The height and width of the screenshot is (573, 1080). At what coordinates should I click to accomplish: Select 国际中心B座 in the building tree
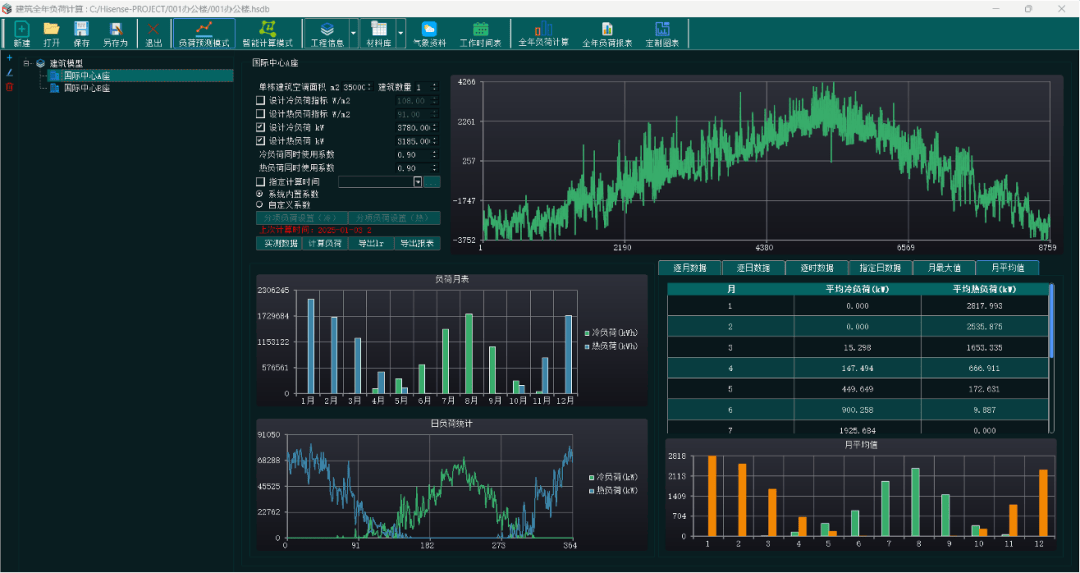85,88
